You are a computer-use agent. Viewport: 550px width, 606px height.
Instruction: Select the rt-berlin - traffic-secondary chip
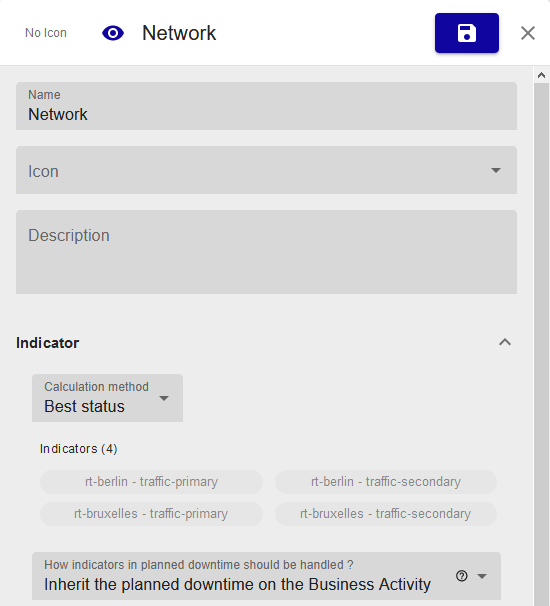(x=386, y=482)
